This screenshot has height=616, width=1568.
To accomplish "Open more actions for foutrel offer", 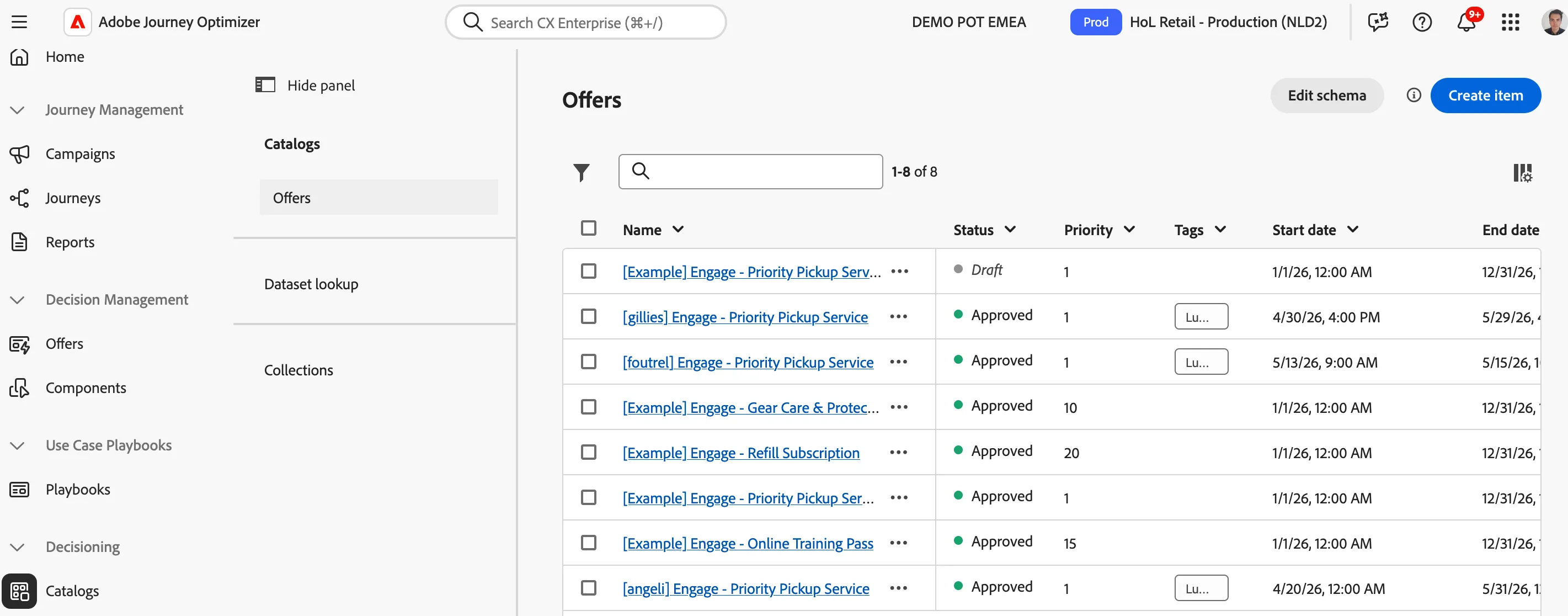I will (898, 362).
